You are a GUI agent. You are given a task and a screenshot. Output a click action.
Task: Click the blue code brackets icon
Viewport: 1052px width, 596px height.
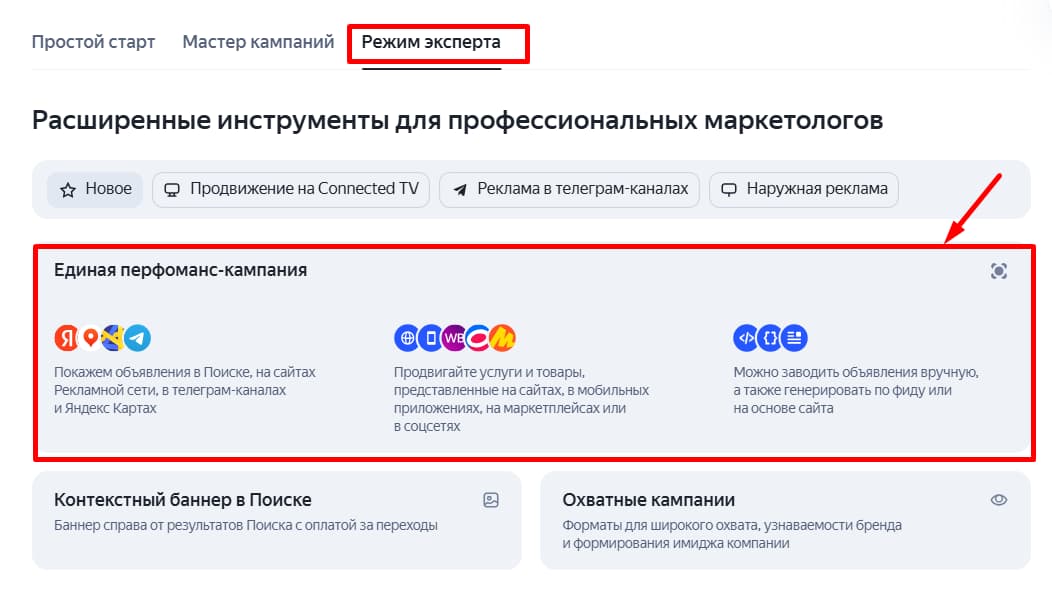coord(746,338)
